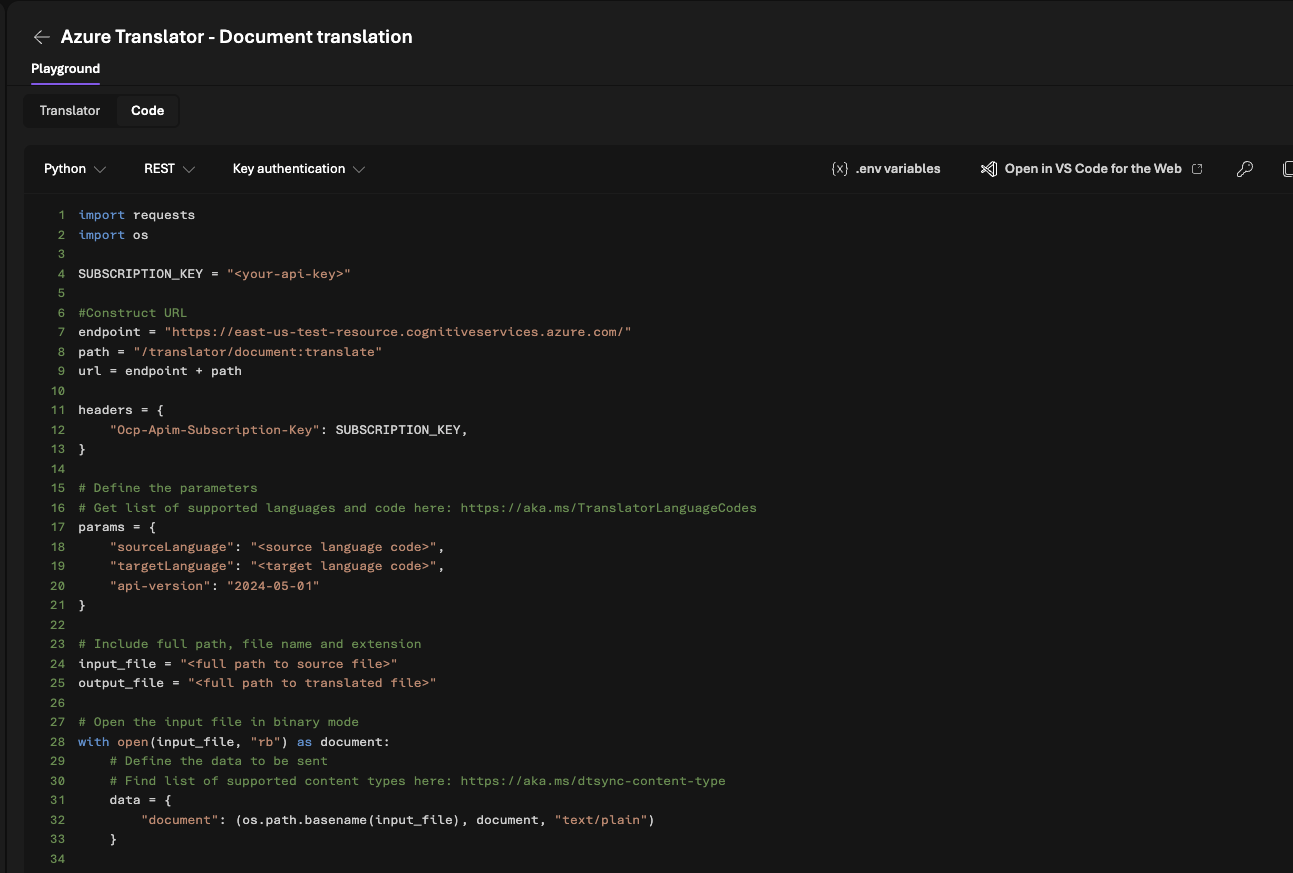Go back using the left arrow icon

[x=41, y=37]
